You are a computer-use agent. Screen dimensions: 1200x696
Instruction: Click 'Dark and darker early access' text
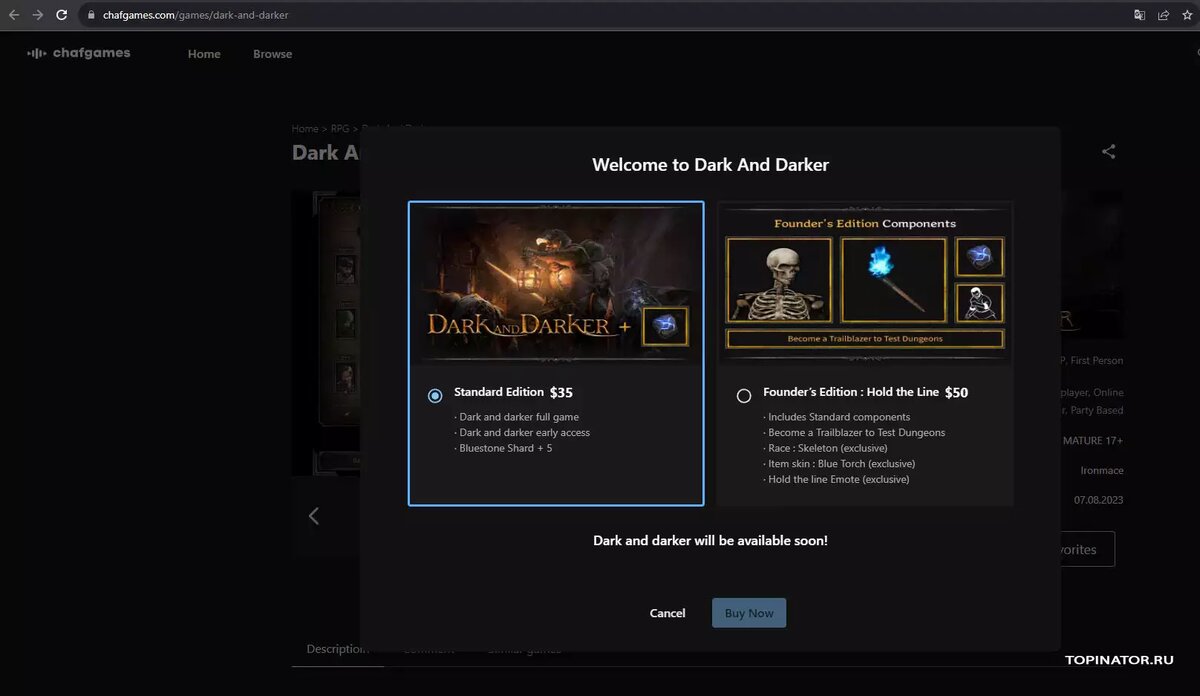(522, 433)
